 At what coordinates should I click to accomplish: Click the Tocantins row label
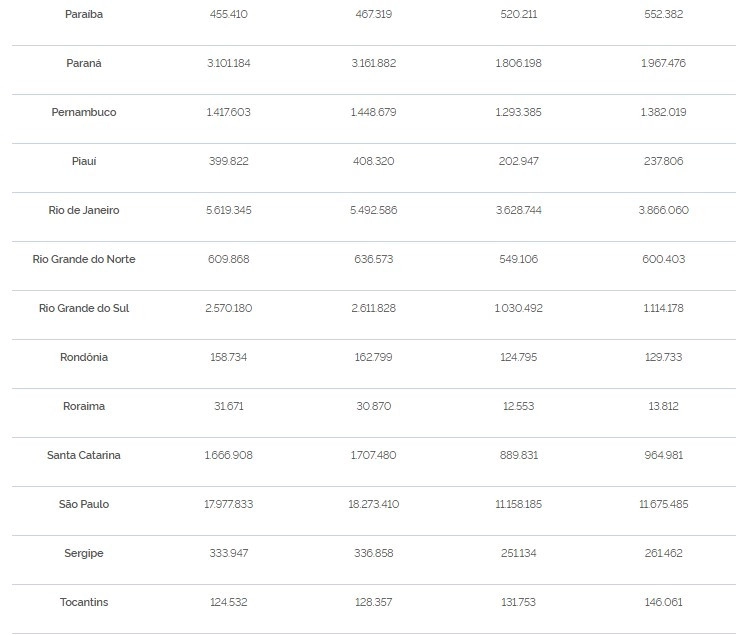(84, 602)
